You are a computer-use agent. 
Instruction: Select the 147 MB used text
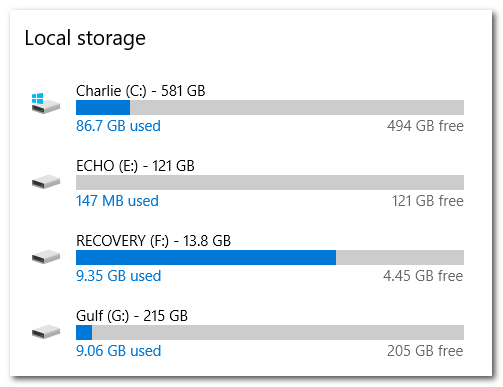[117, 201]
